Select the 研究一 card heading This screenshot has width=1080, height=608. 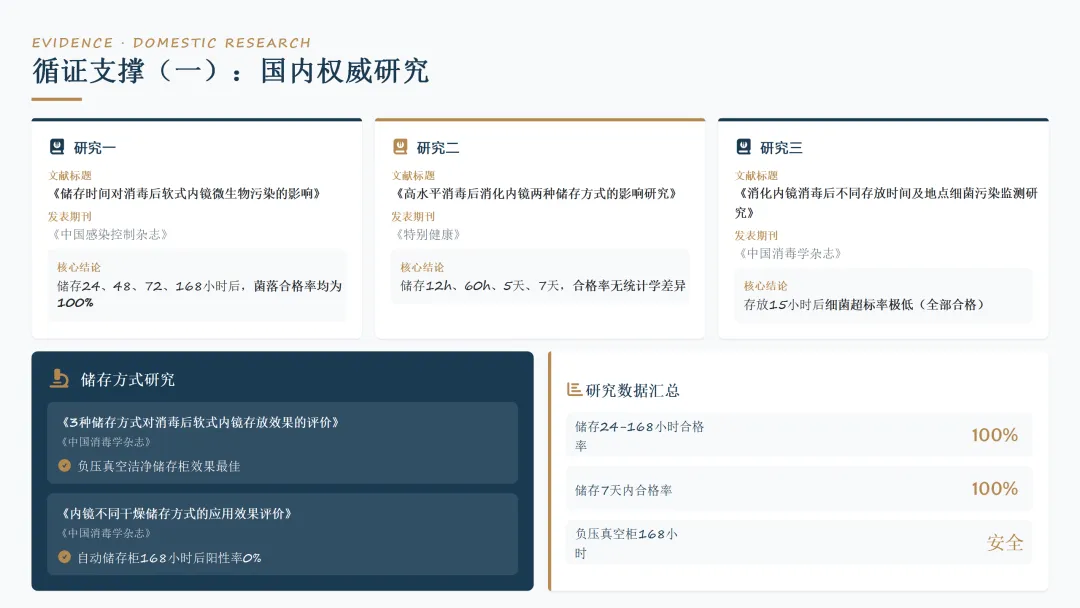click(94, 147)
